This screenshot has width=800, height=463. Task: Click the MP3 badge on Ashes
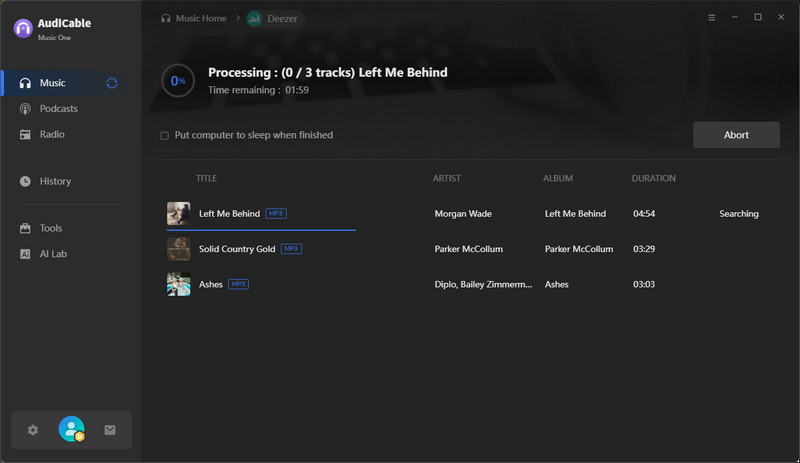click(x=238, y=284)
